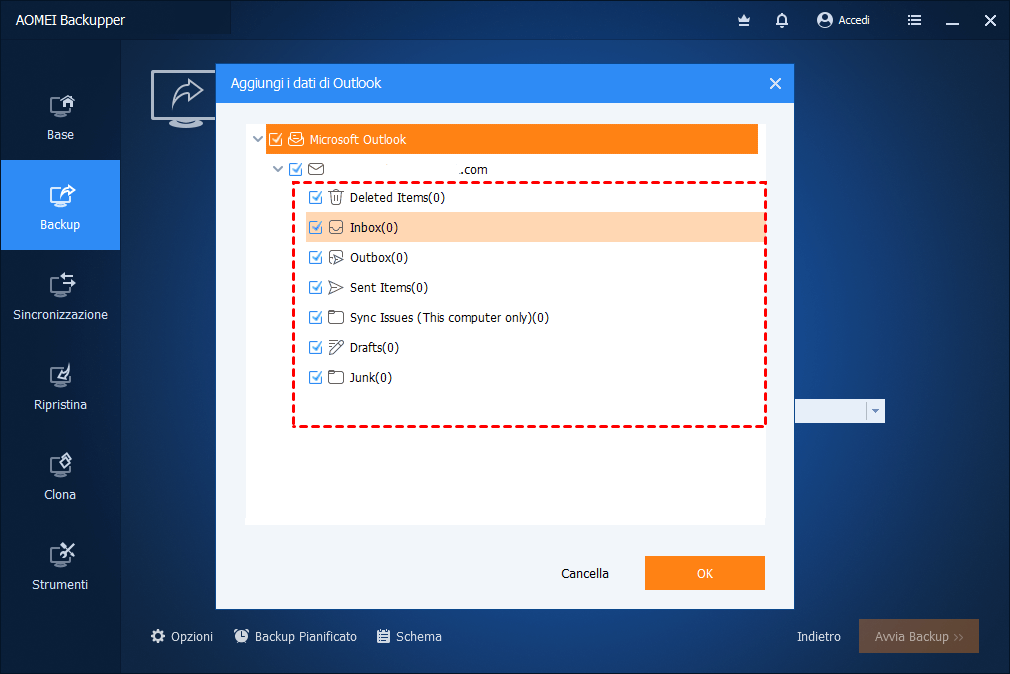
Task: Select the Microsoft Outlook root row
Action: click(511, 139)
